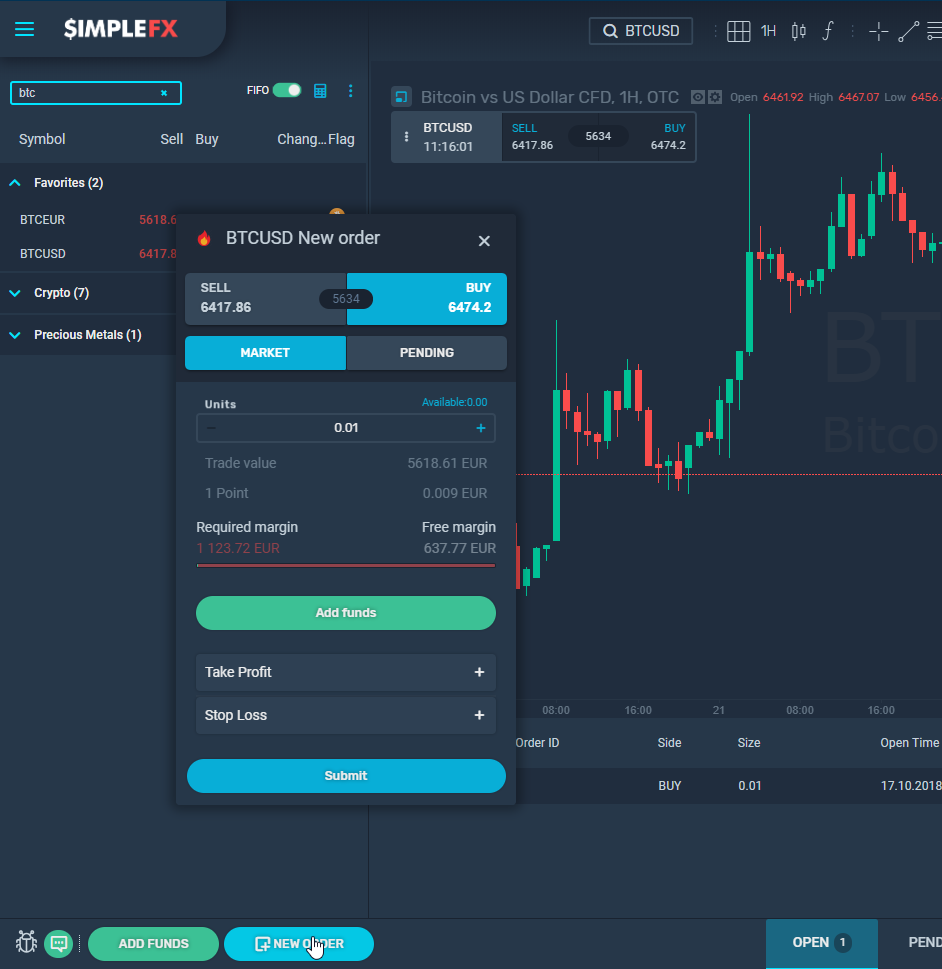Expand the Crypto (7) group
The image size is (942, 969).
tap(15, 293)
